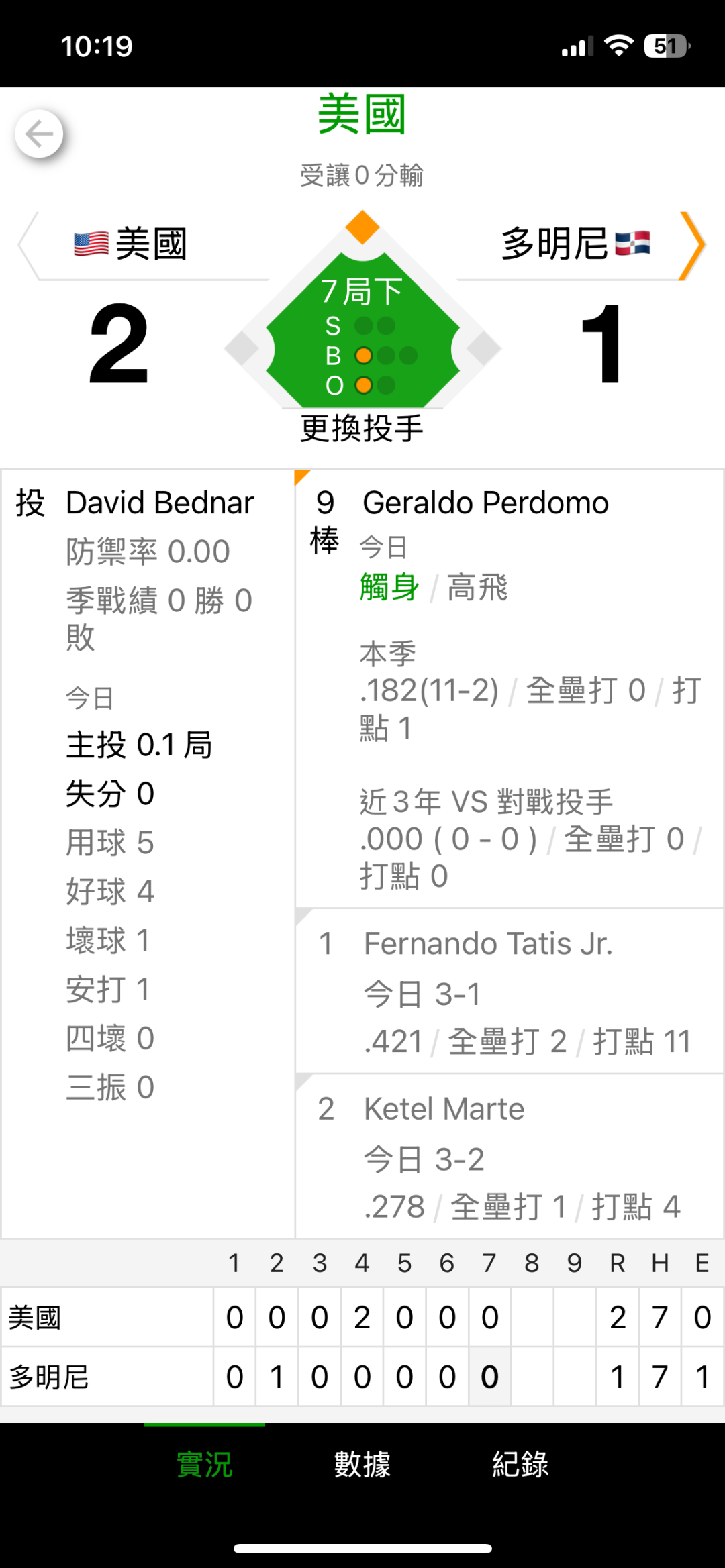Open batter Geraldo Perdomo's details
The image size is (725, 1568).
485,503
